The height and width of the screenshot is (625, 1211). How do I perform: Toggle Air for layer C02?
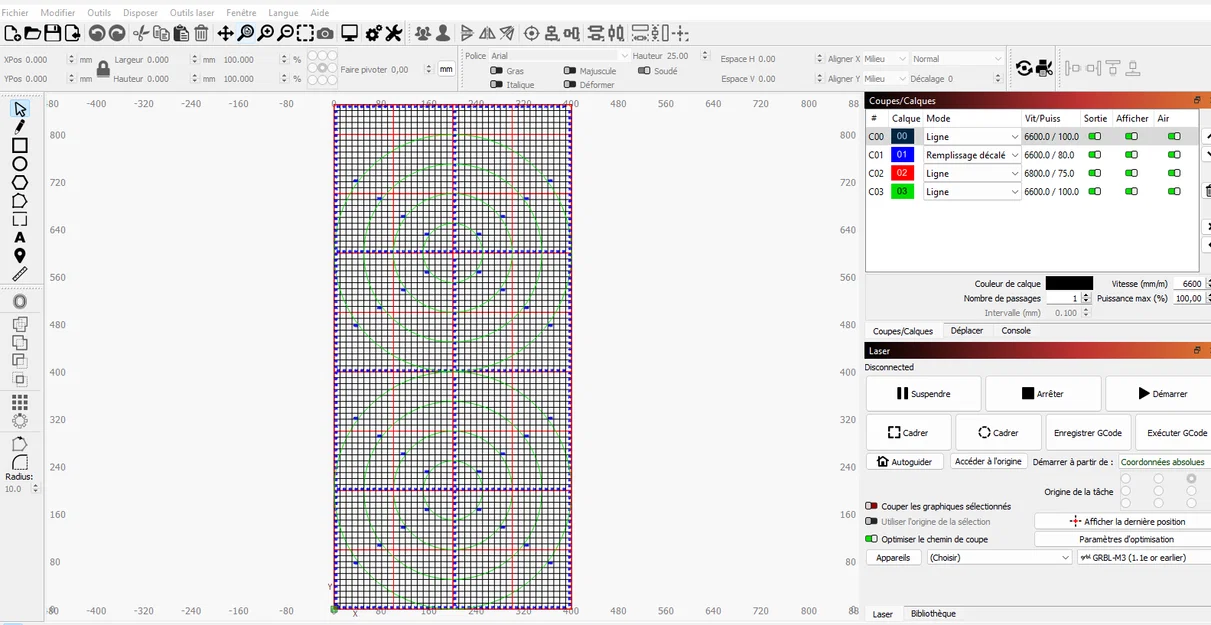tap(1174, 174)
